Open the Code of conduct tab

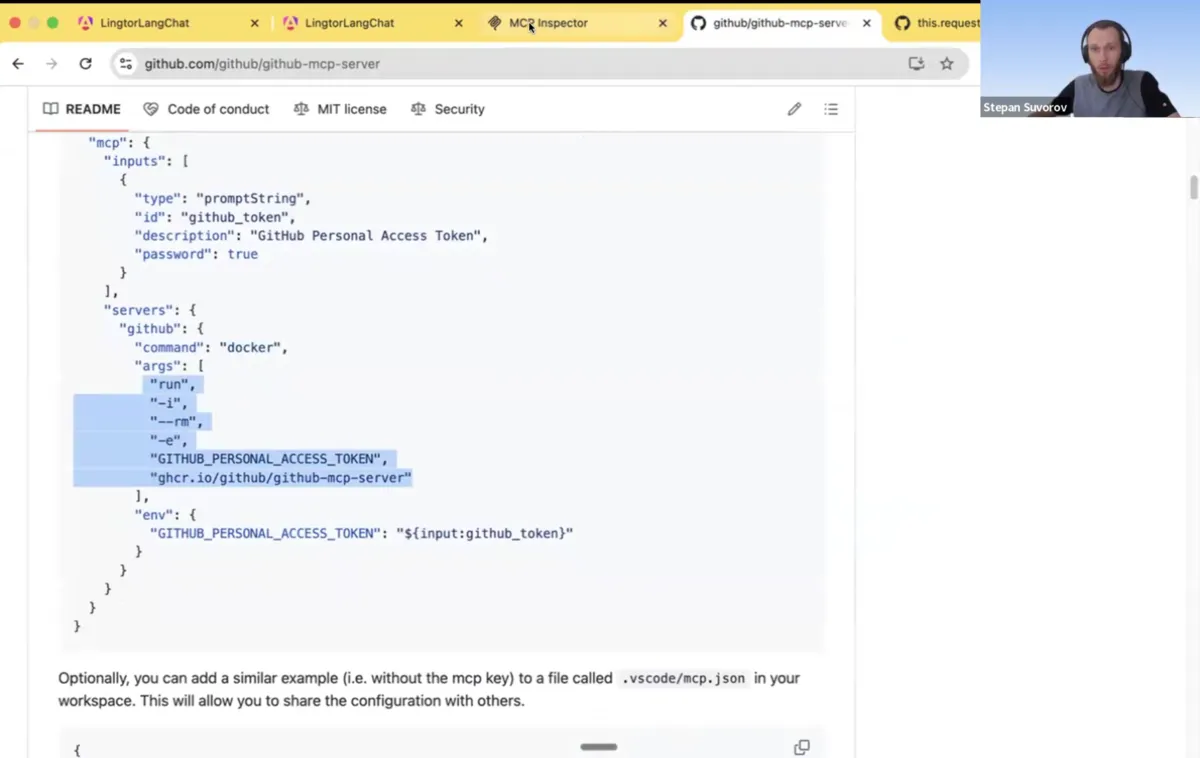click(206, 109)
